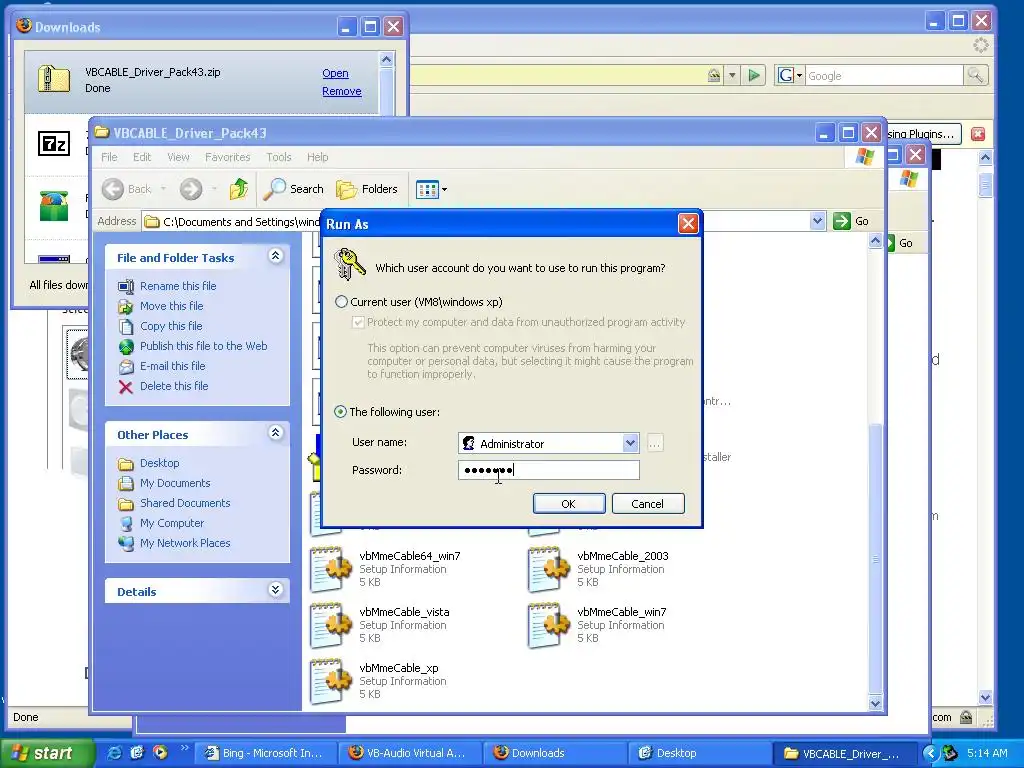Click into the Password field
Viewport: 1024px width, 768px height.
tap(549, 470)
